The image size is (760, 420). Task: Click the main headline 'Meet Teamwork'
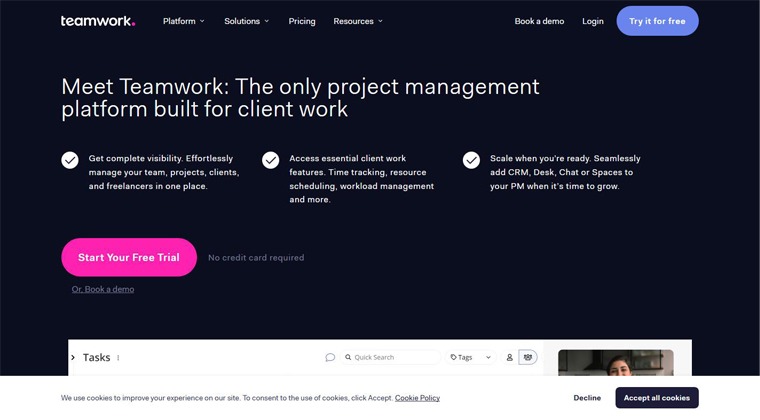[x=300, y=98]
